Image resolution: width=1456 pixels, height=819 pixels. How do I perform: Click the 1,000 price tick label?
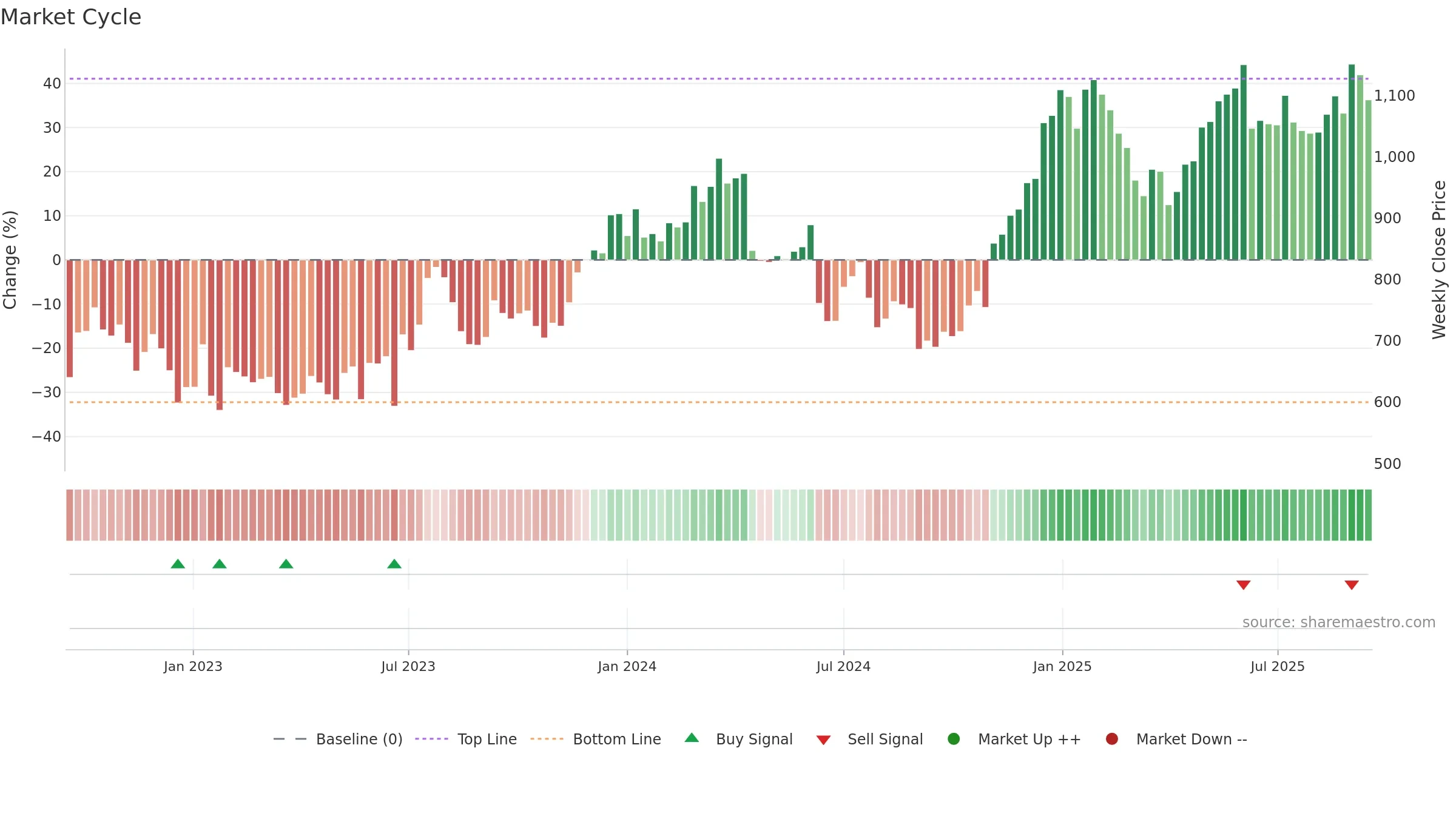tap(1394, 157)
